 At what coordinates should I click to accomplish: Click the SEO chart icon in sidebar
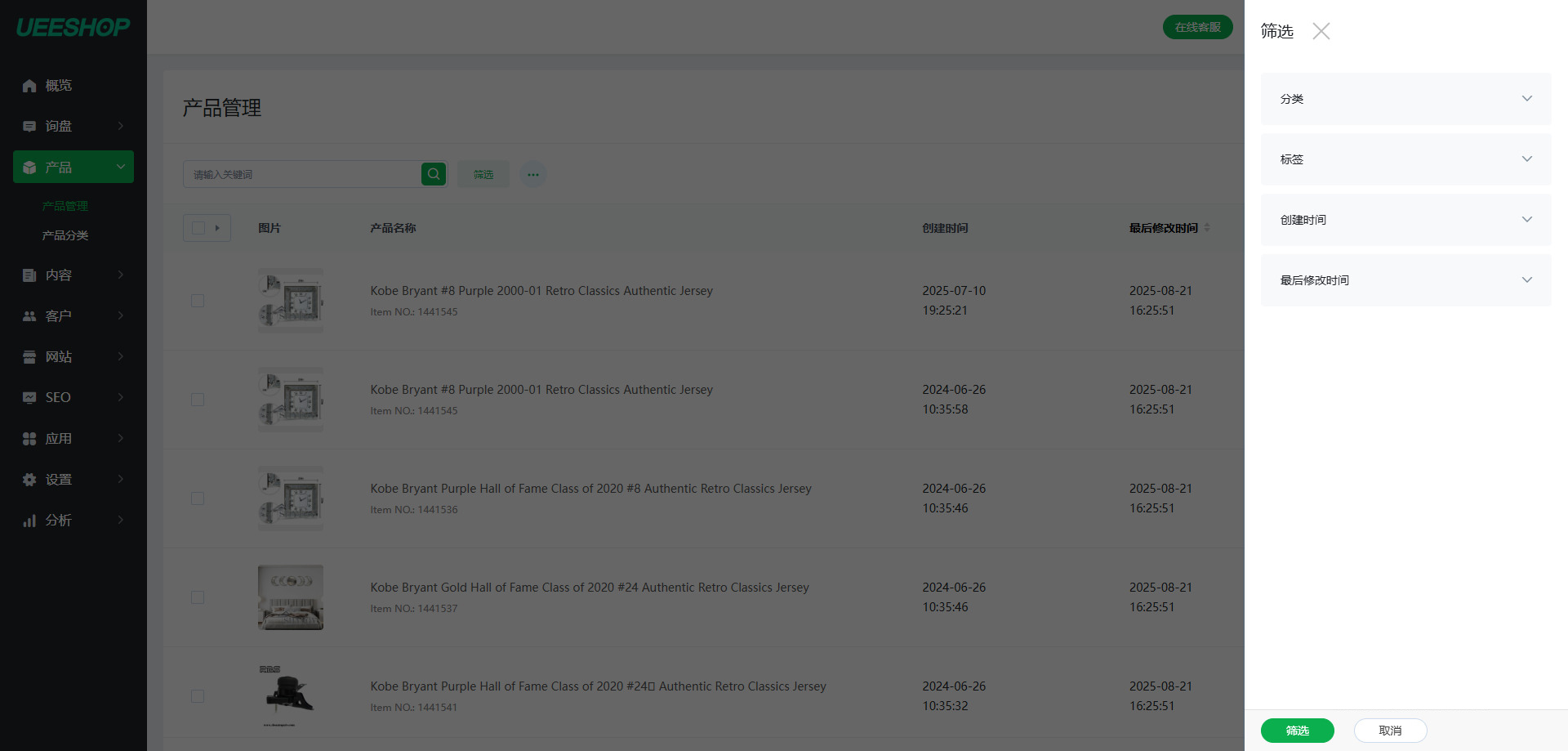click(x=29, y=398)
